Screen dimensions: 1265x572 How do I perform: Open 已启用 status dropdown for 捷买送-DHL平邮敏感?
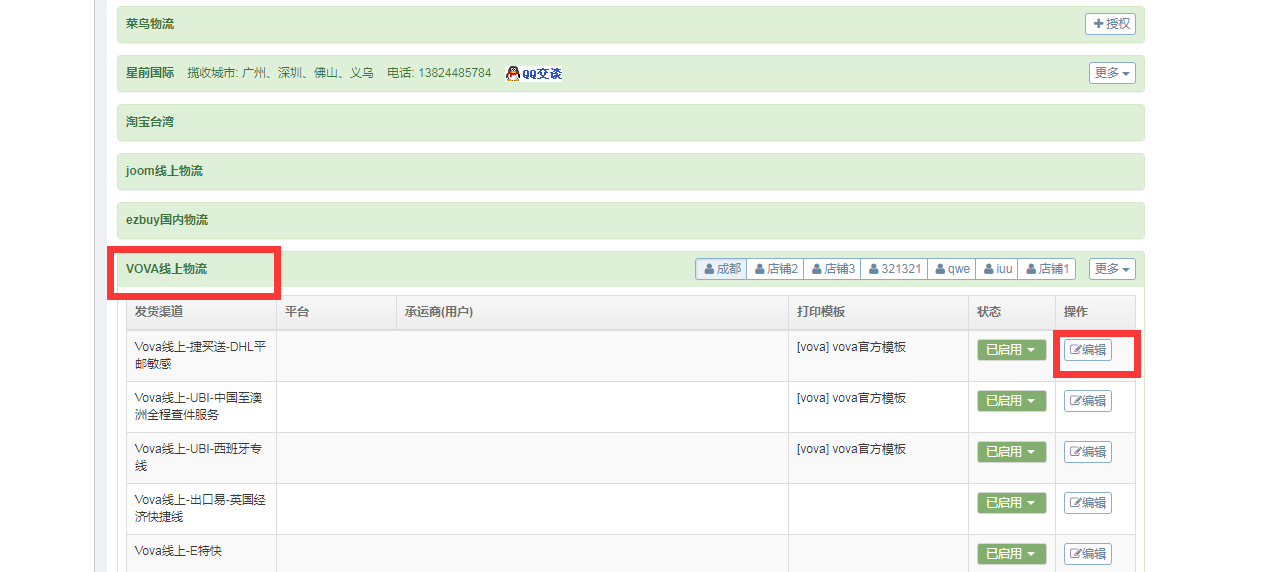(x=1011, y=350)
